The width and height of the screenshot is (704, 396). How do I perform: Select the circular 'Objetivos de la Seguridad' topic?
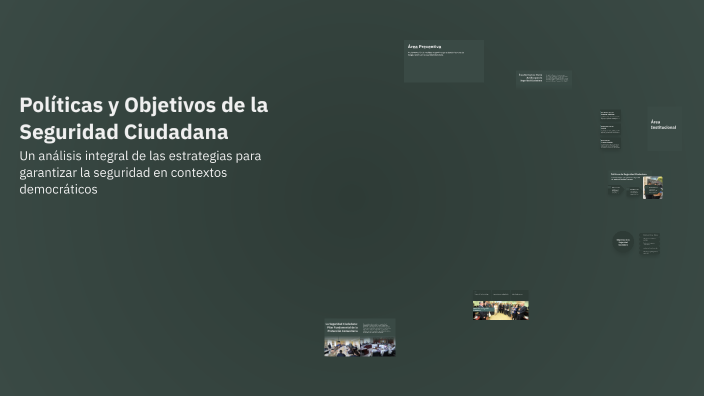pyautogui.click(x=623, y=242)
